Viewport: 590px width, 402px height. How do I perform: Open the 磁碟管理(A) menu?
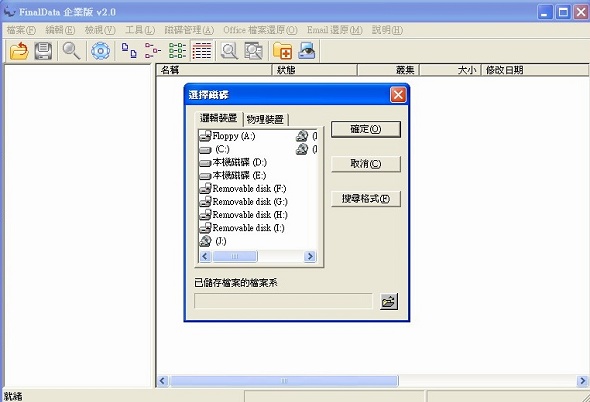coord(189,30)
